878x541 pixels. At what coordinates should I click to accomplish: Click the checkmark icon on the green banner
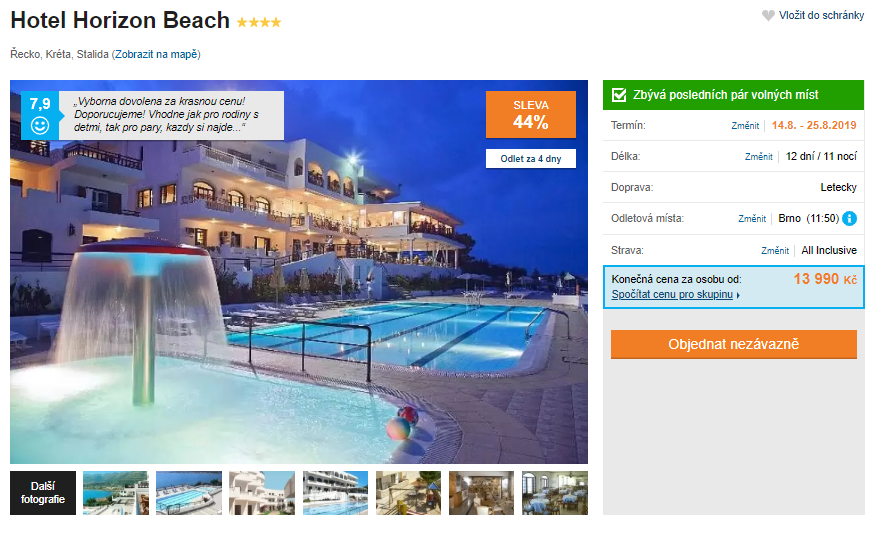(619, 95)
